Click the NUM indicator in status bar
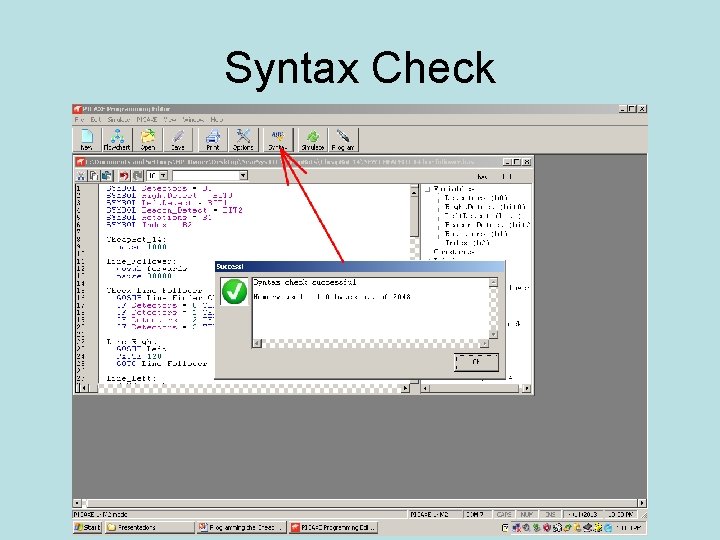The height and width of the screenshot is (540, 720). (527, 515)
